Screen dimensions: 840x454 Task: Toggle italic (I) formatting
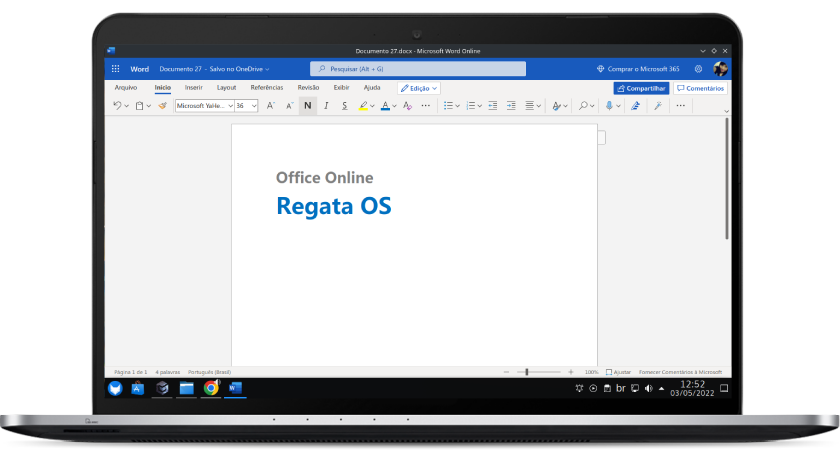[326, 106]
